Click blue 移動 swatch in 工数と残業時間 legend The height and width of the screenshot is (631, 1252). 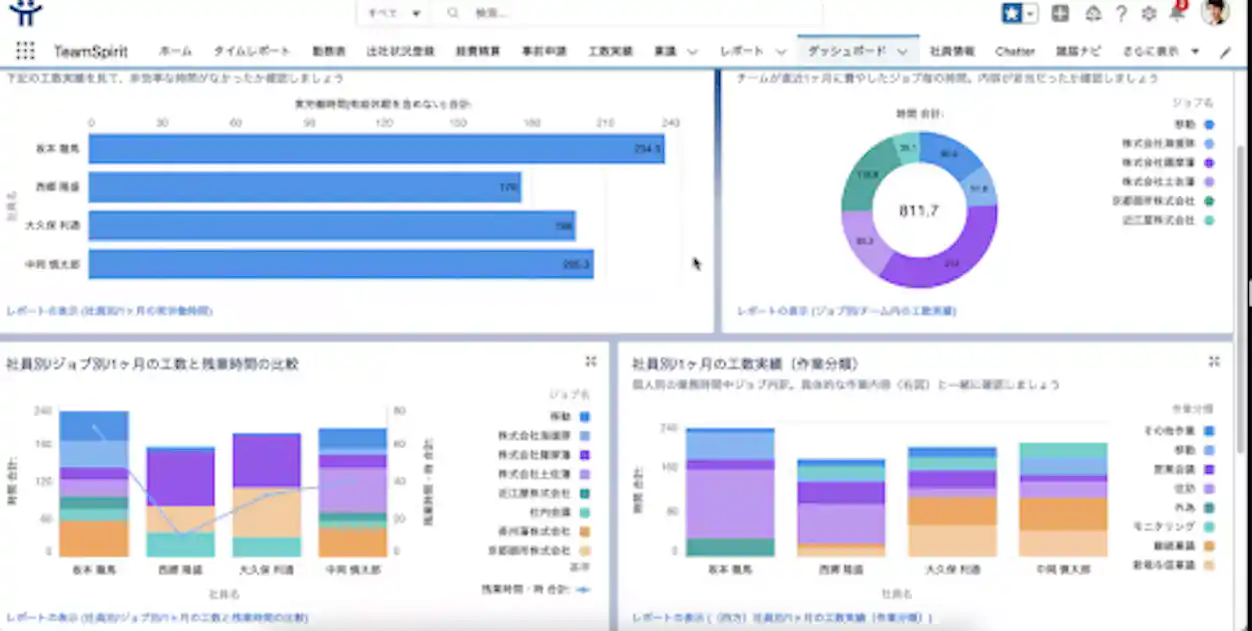point(584,416)
